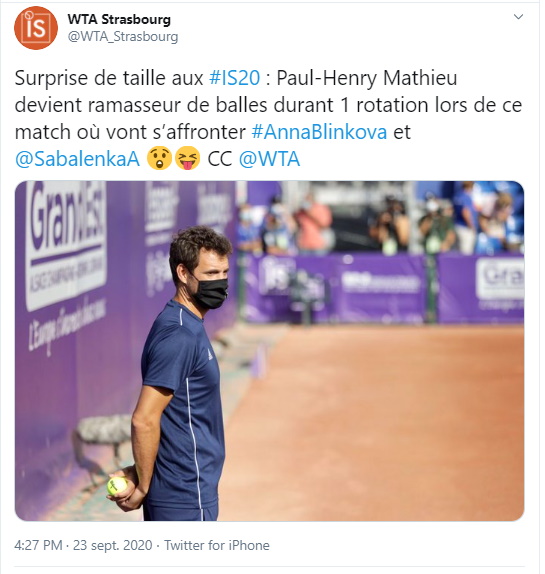Click the Twitter for iPhone source link

(217, 545)
